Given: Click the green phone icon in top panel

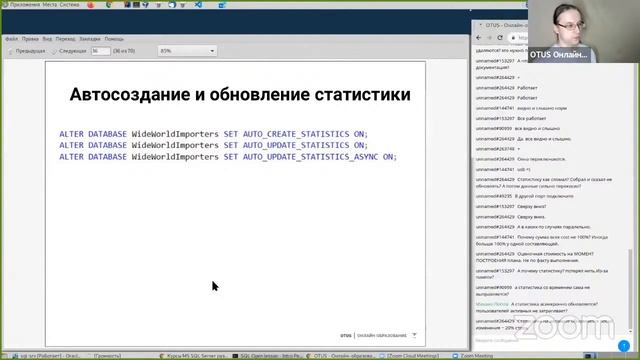Looking at the screenshot, I should [109, 5].
